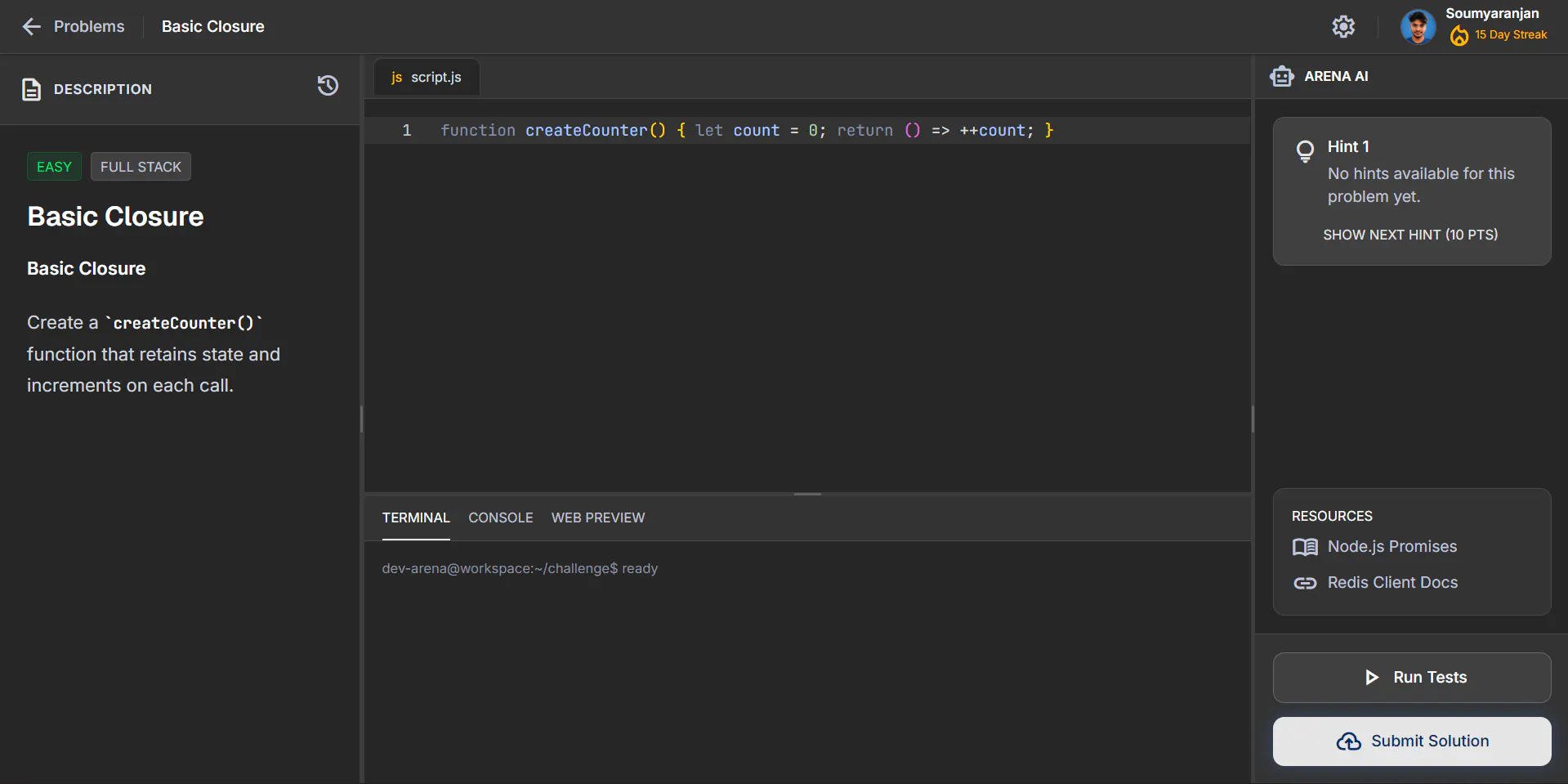Click the Arena AI robot icon
The image size is (1568, 784).
click(1281, 76)
